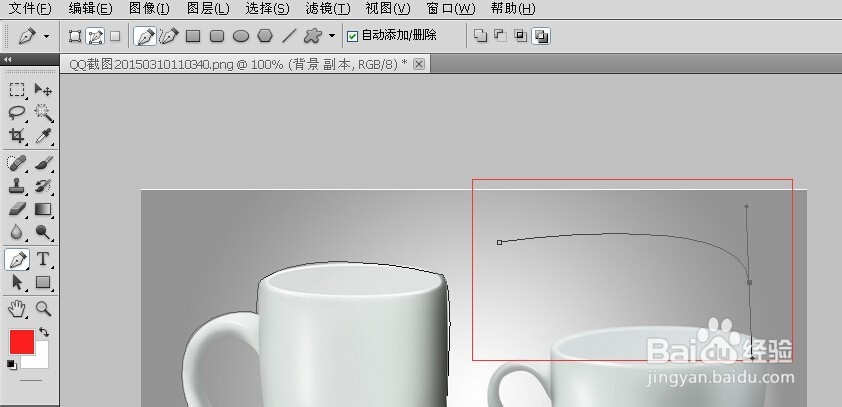
Task: Set Add to path area mode
Action: pos(481,36)
